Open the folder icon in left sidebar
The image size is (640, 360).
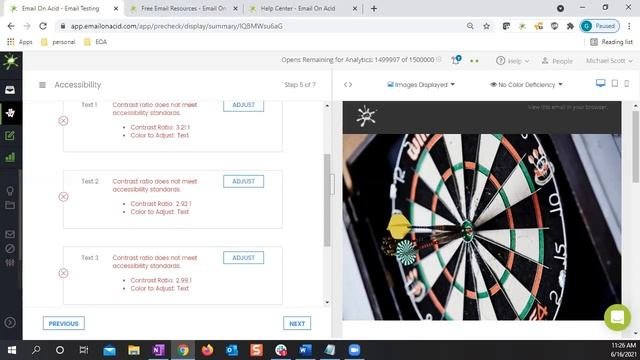(x=10, y=205)
